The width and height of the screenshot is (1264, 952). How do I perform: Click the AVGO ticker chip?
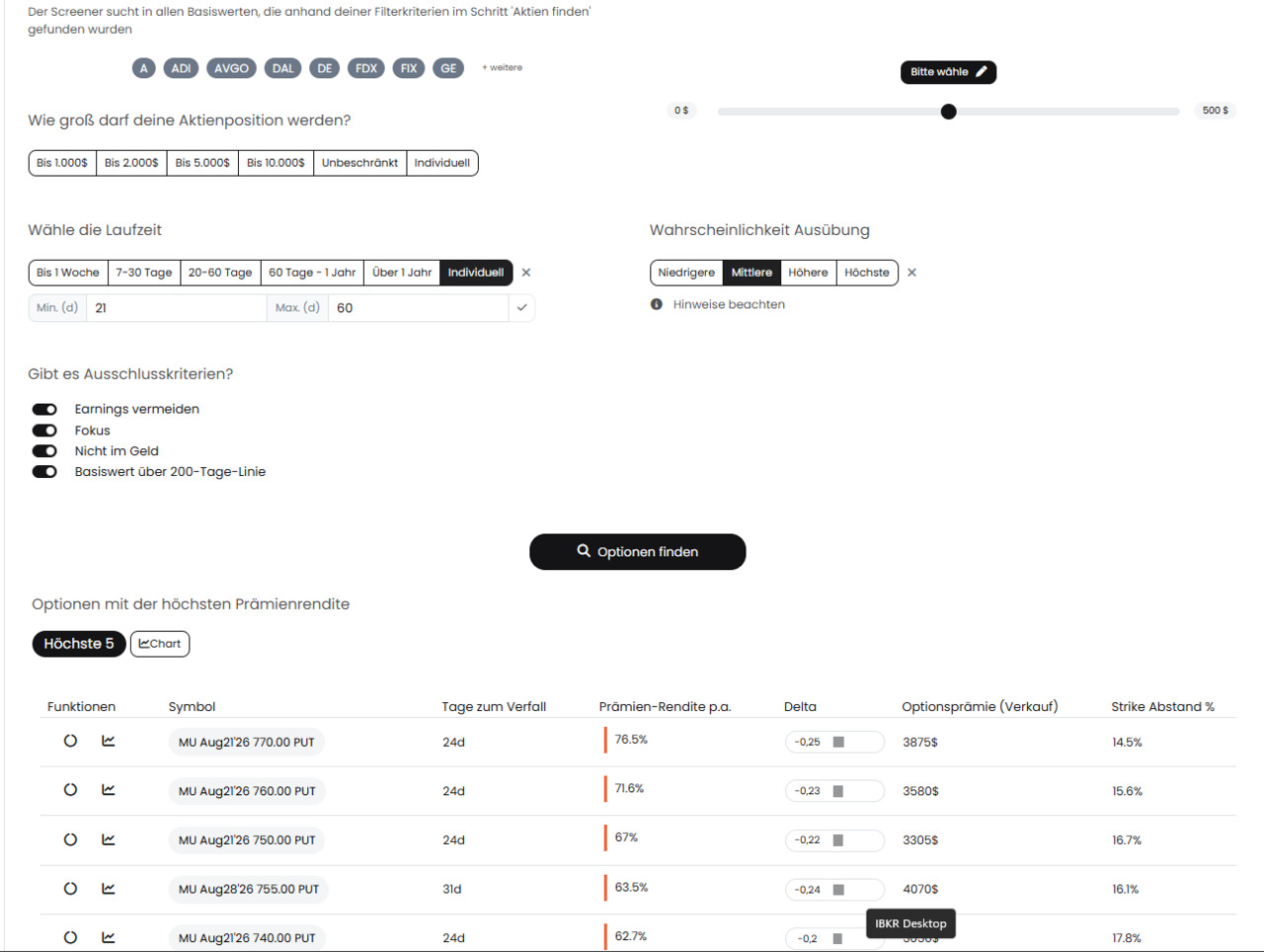231,68
